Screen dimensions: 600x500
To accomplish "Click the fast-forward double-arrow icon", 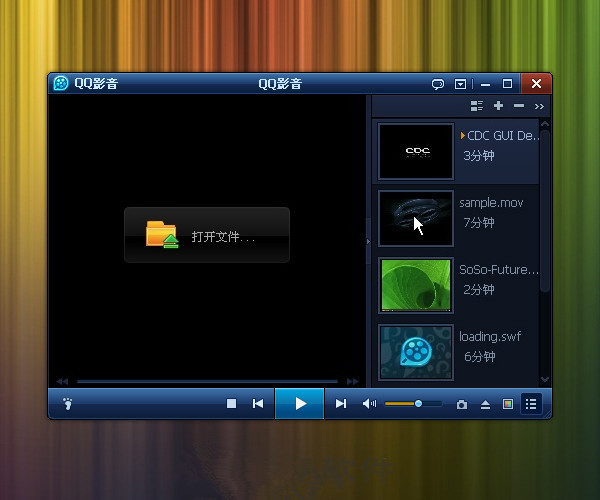I will click(352, 381).
